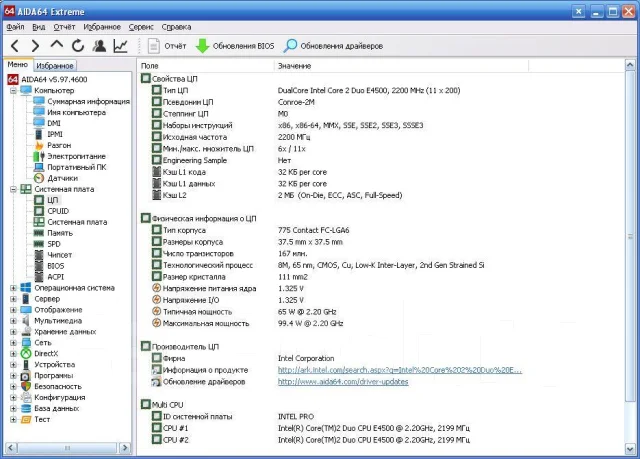Open the graph chart toolbar icon

point(120,46)
